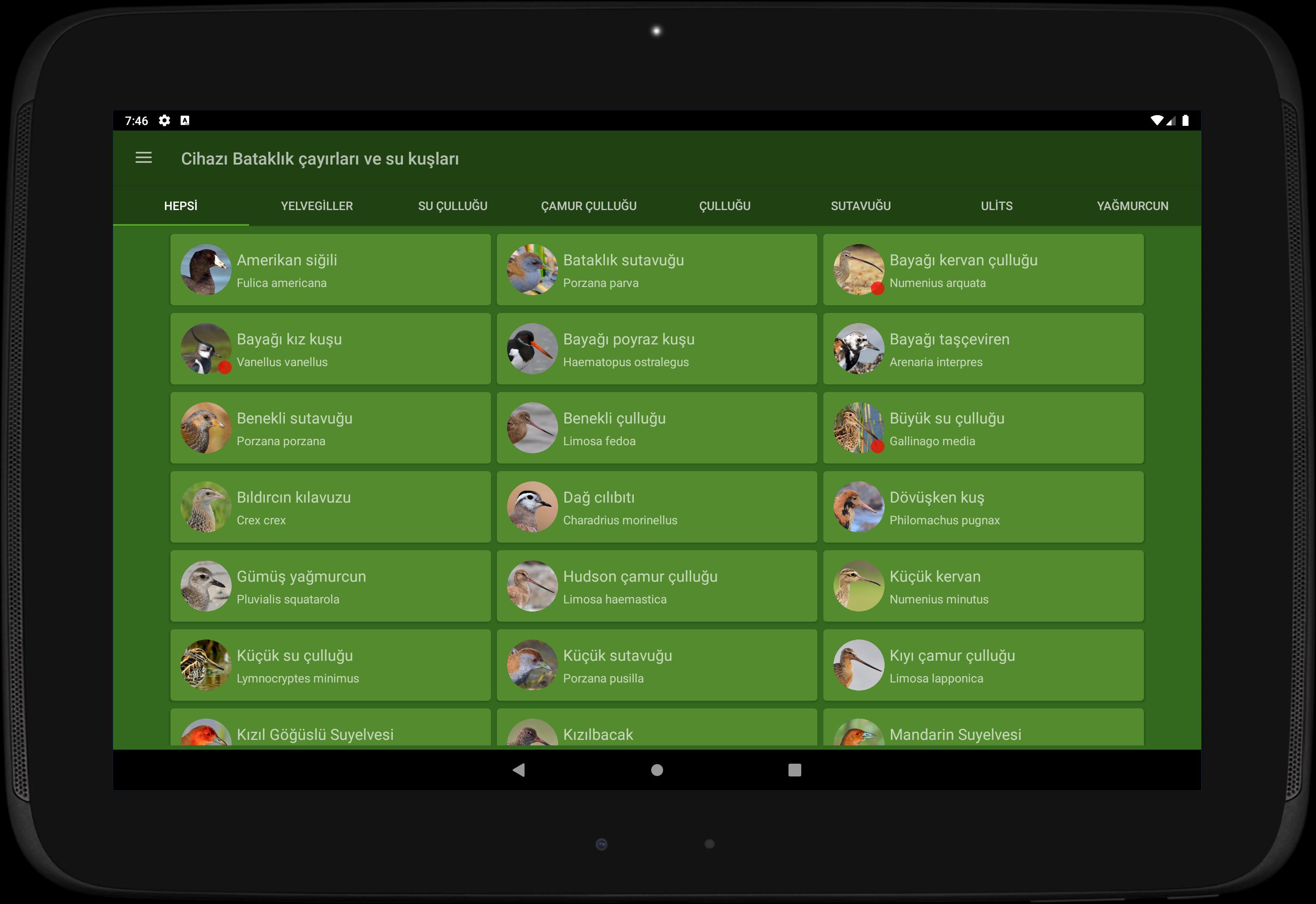
Task: Click the title Cihazı Bataklık çayırları ve su kuşları
Action: point(320,159)
